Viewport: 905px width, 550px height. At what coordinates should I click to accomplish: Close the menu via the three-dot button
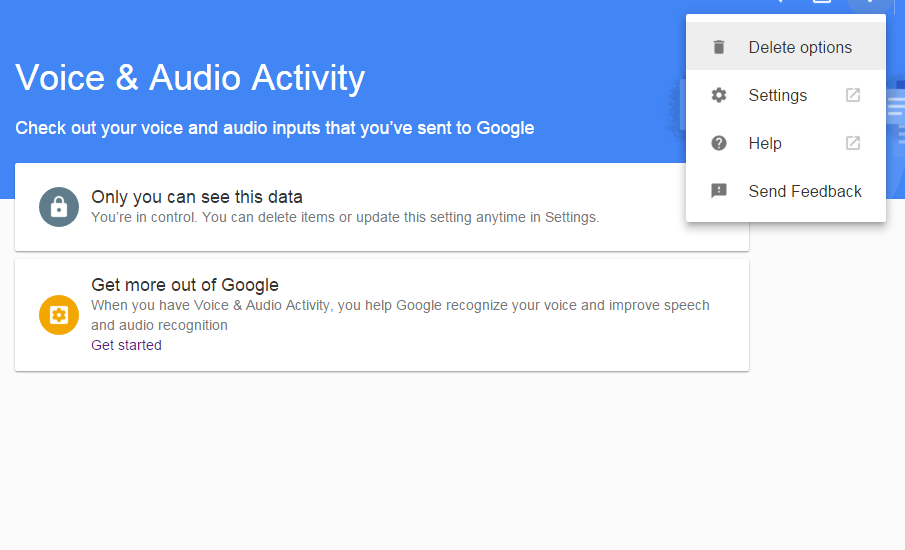867,3
